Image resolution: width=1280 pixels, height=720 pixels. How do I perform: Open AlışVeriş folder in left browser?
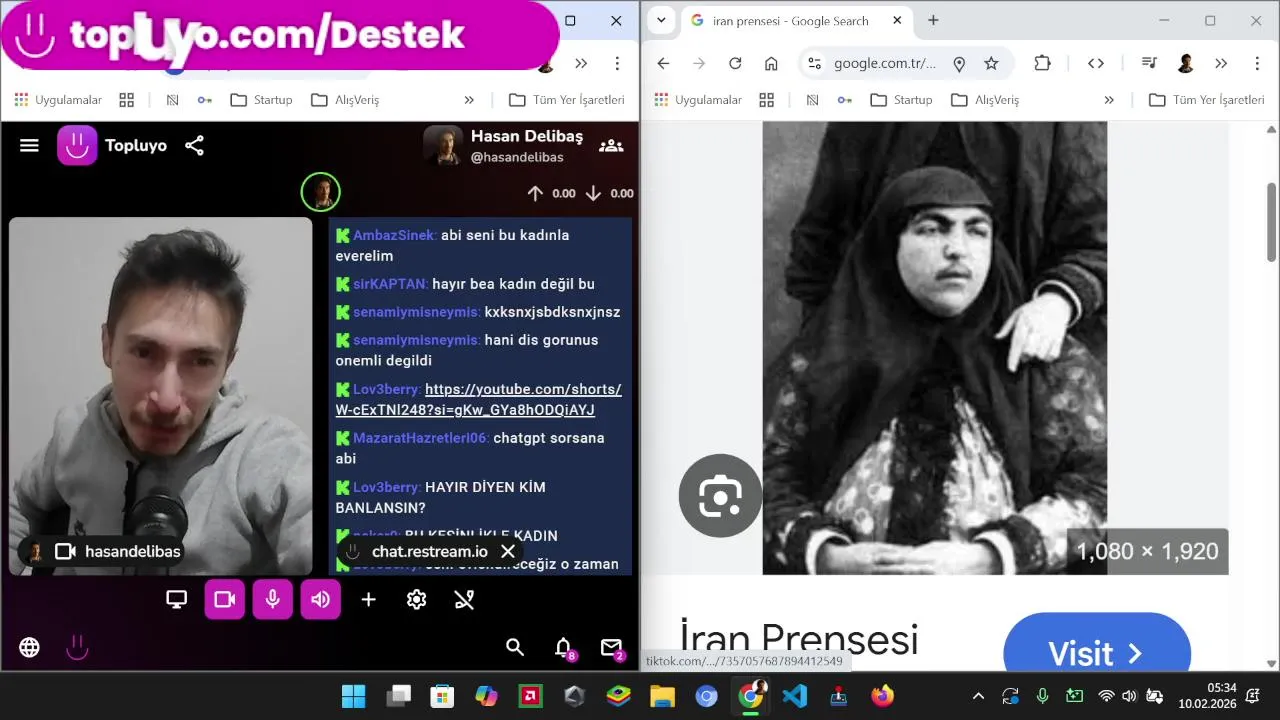(x=345, y=100)
